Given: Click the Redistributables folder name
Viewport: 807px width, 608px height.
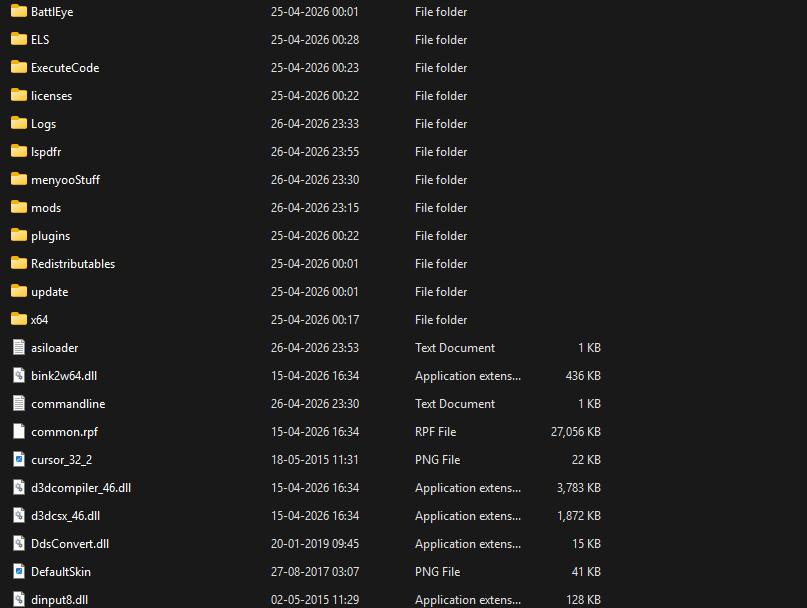Looking at the screenshot, I should [x=73, y=264].
